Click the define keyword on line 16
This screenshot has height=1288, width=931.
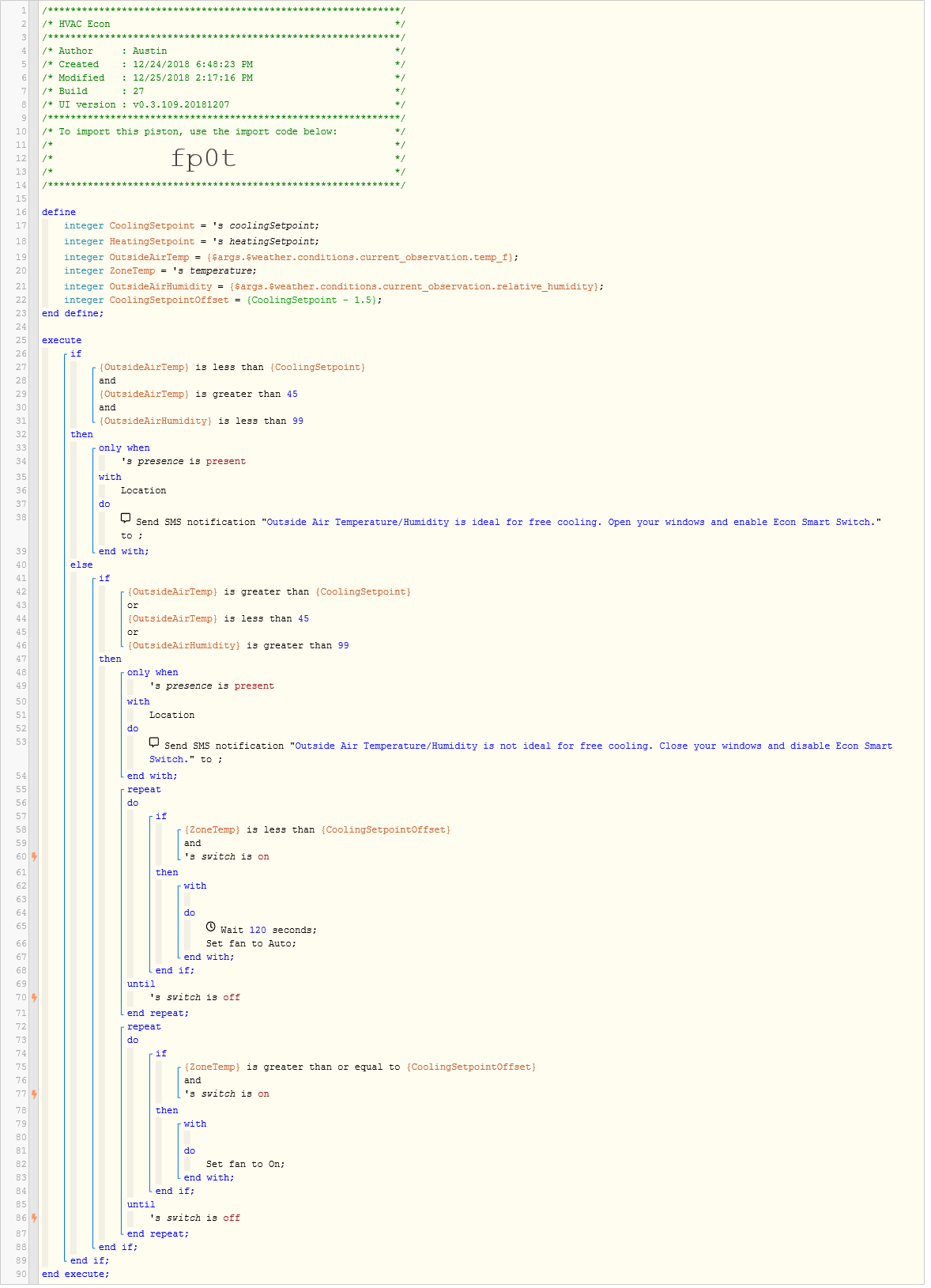(x=59, y=212)
